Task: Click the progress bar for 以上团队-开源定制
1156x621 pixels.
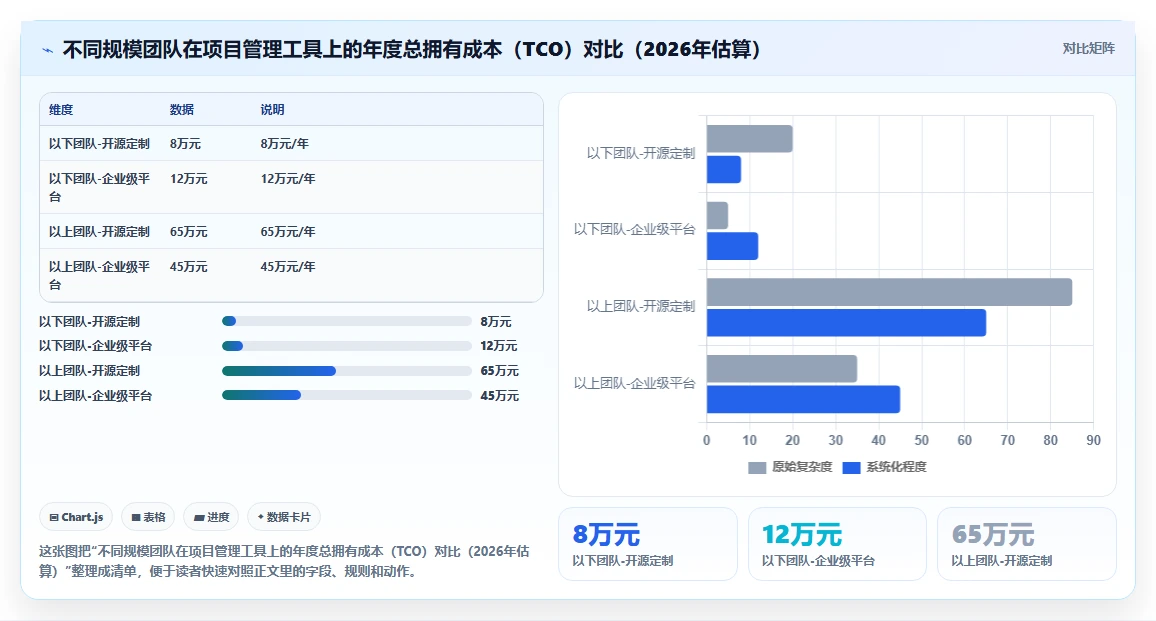Action: pos(347,371)
